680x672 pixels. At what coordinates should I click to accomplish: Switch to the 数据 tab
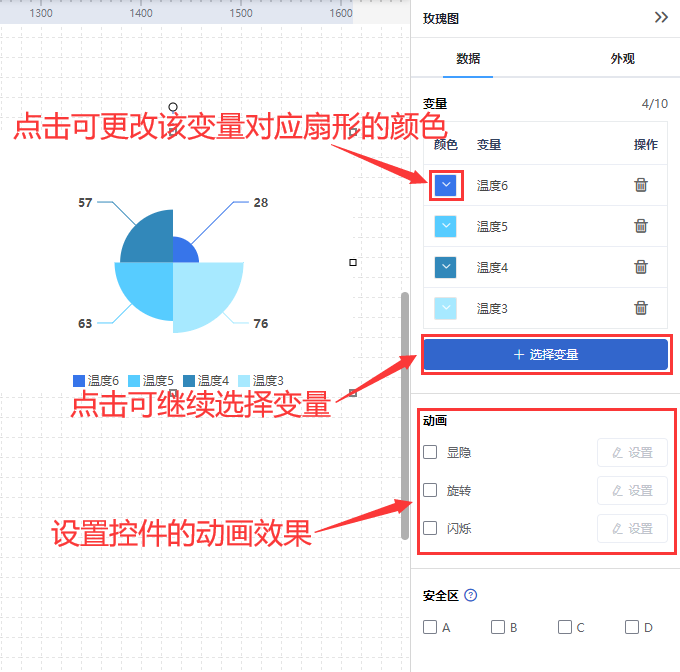tap(468, 59)
